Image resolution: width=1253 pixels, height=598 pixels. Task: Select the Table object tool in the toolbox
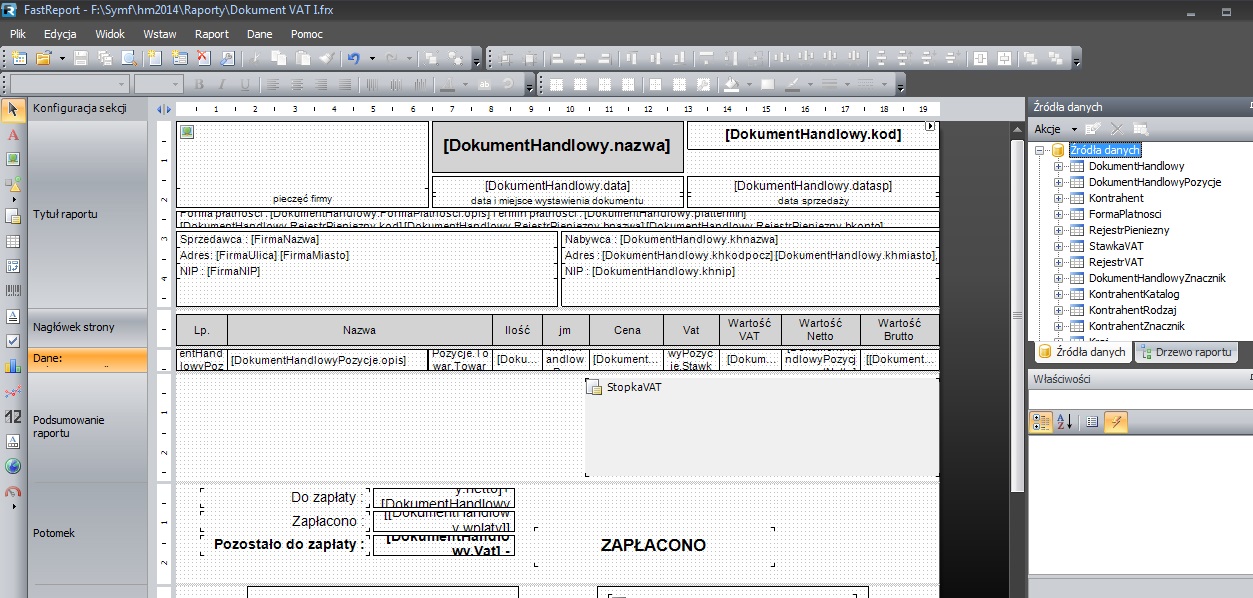click(13, 240)
